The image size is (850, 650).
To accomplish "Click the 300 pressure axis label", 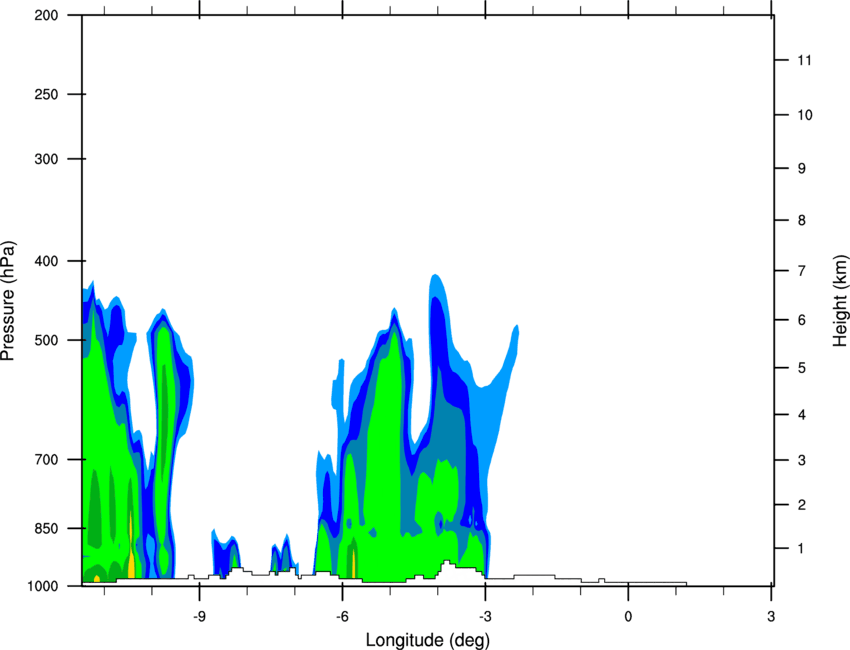I will [46, 159].
